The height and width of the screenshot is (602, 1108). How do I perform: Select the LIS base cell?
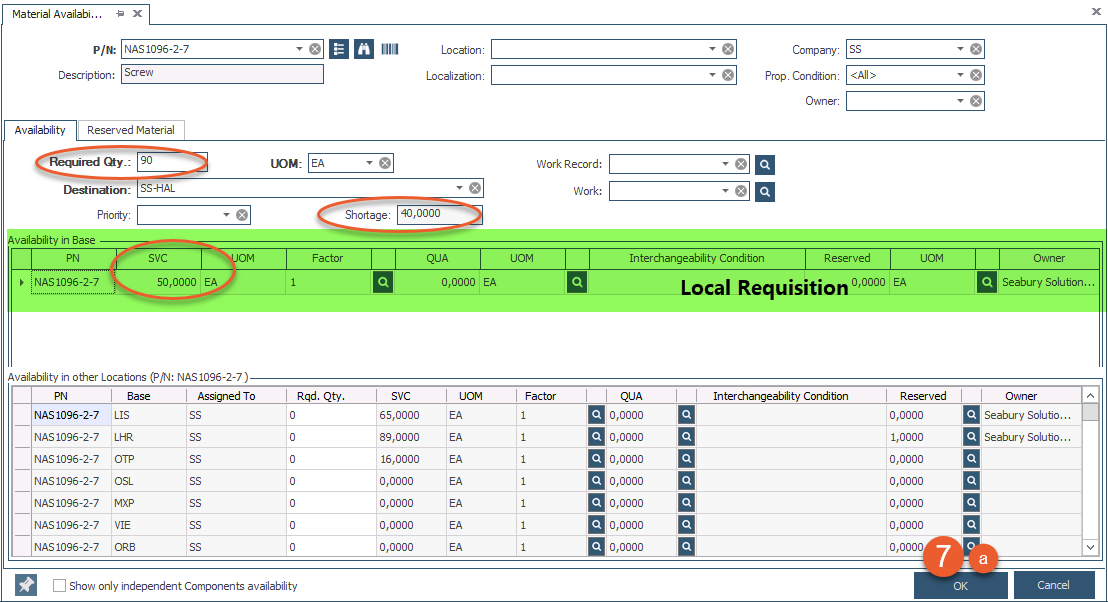click(x=148, y=415)
